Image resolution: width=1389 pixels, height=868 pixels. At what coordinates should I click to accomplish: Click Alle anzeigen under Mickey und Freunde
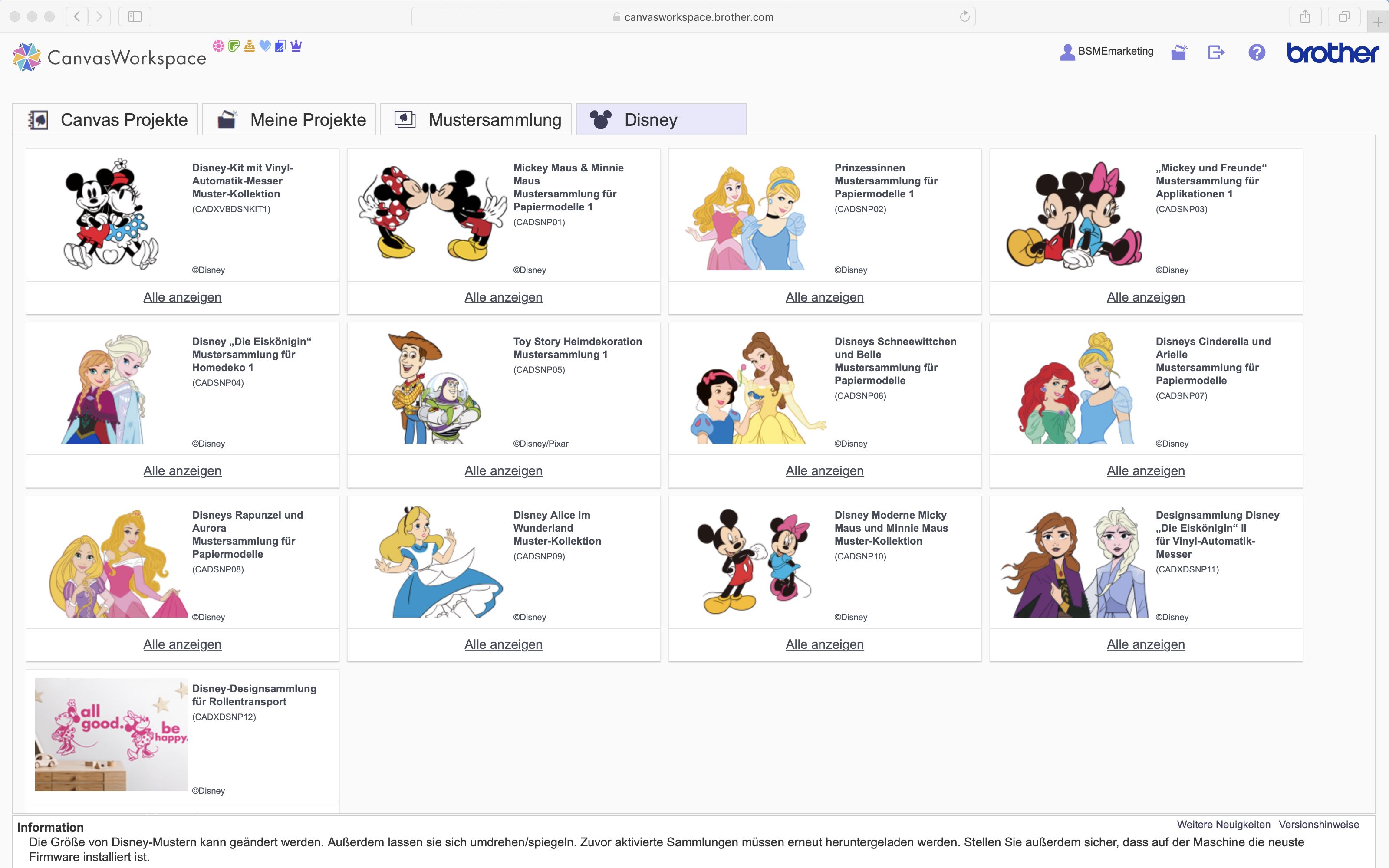click(1146, 297)
